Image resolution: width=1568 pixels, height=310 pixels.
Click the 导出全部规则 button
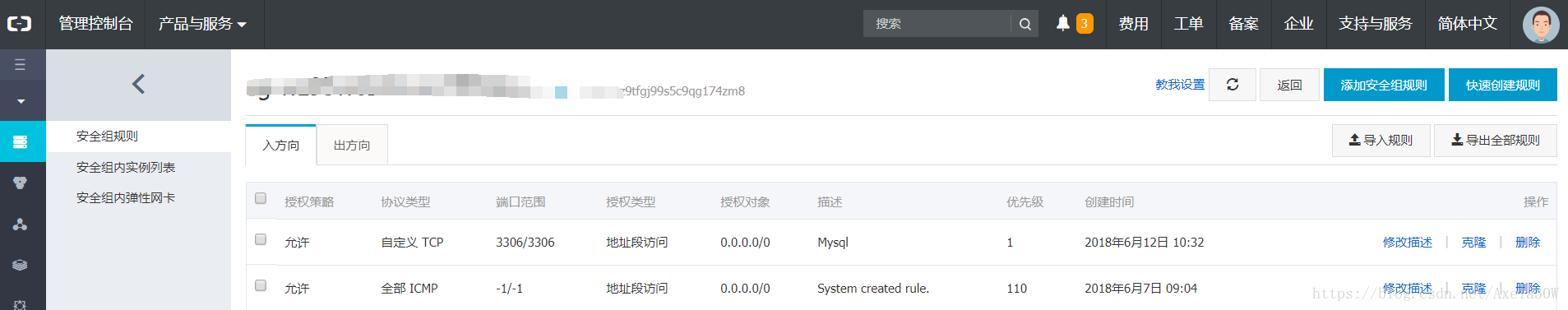[1496, 141]
